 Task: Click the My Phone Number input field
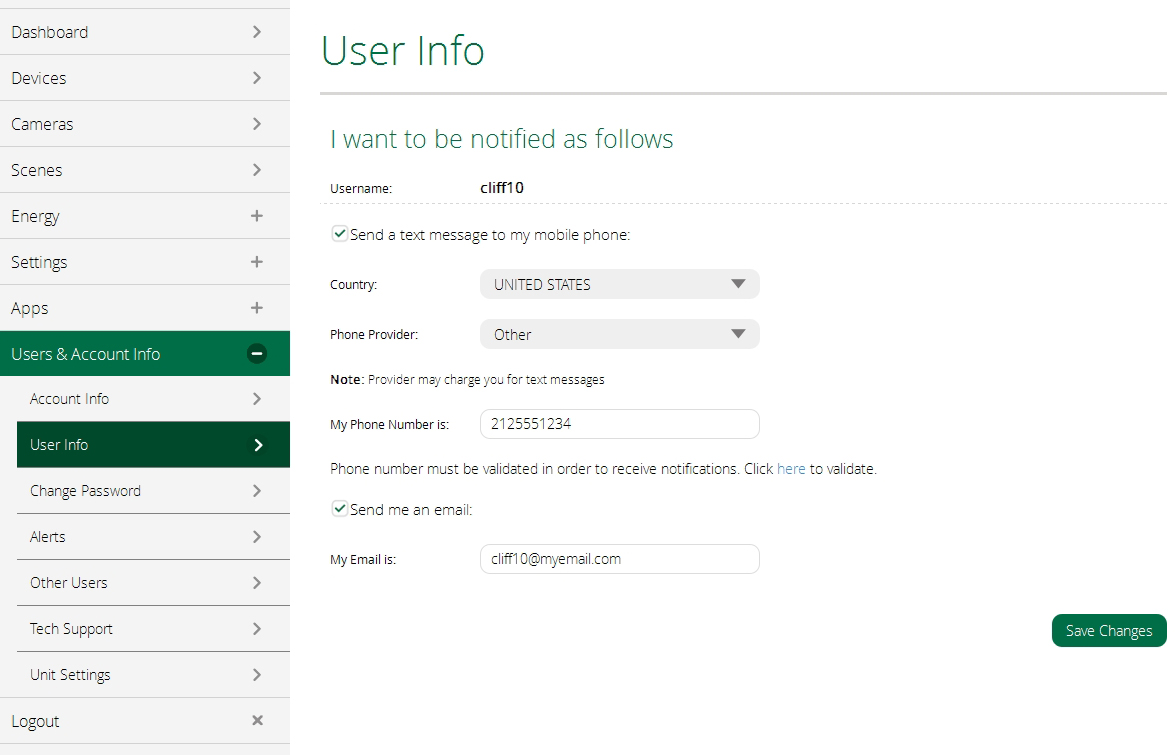click(x=619, y=424)
